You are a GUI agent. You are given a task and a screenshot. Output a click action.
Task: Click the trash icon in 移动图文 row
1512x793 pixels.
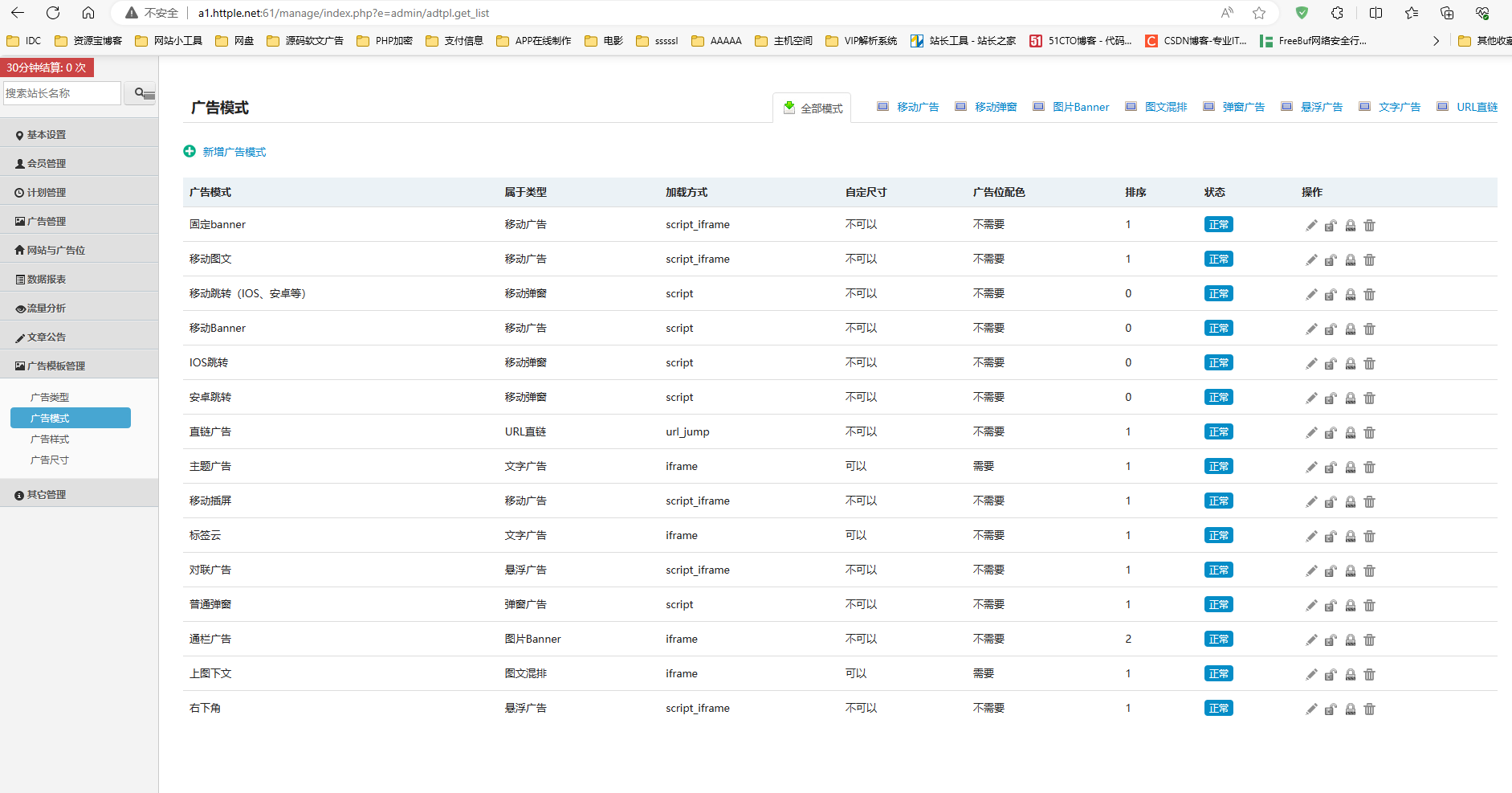pos(1370,260)
